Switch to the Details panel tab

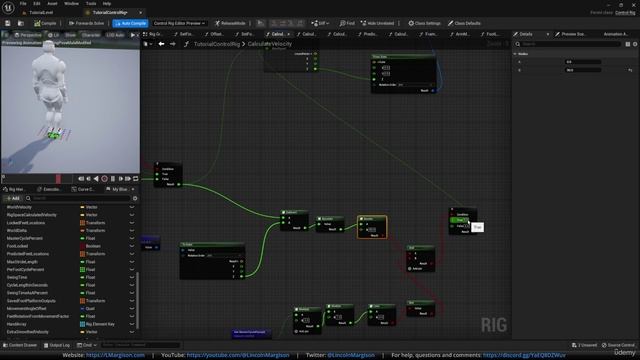pyautogui.click(x=526, y=34)
